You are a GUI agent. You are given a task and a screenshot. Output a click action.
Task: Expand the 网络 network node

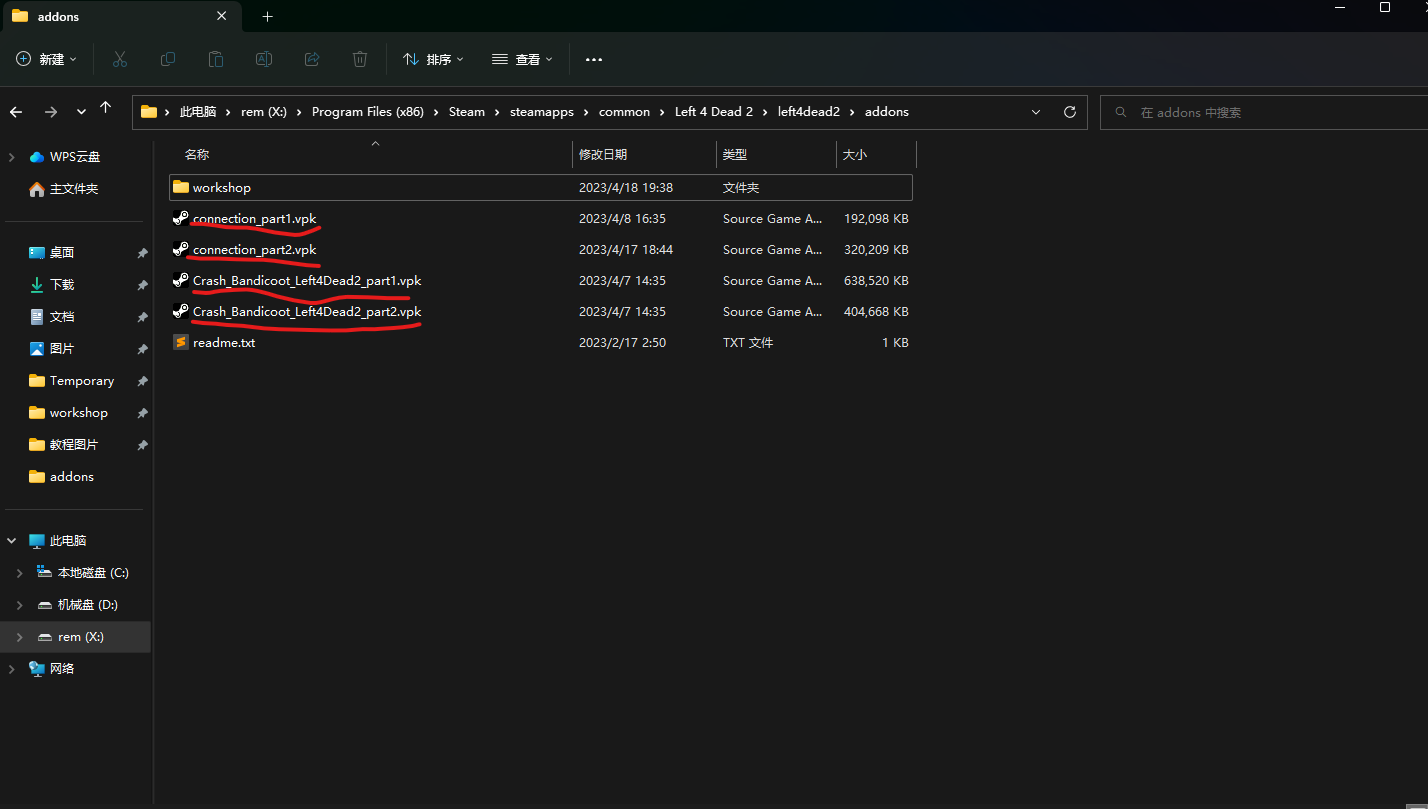pos(12,668)
